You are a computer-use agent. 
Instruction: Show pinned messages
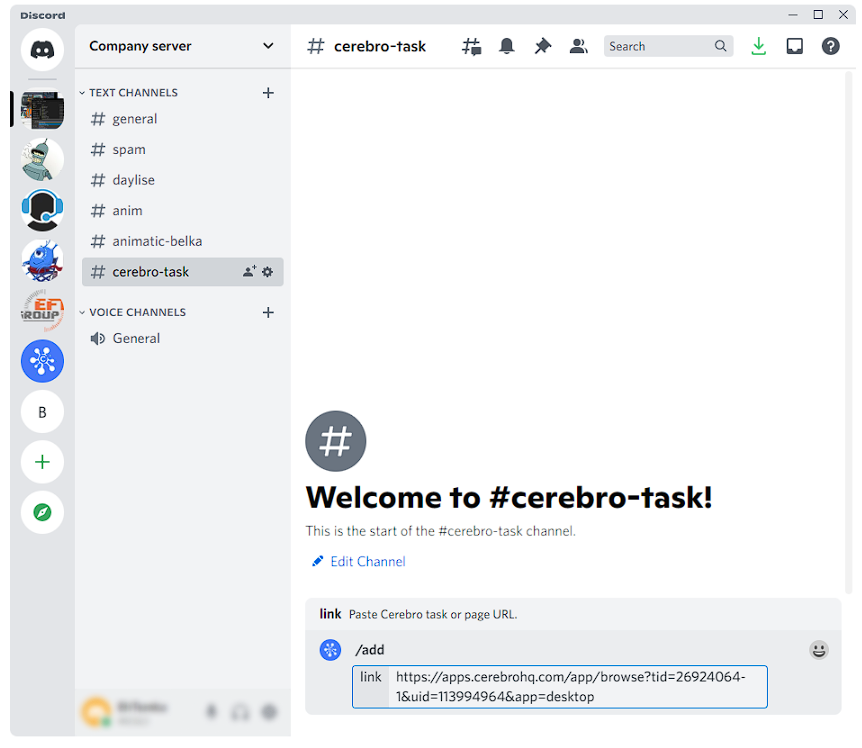[x=543, y=46]
